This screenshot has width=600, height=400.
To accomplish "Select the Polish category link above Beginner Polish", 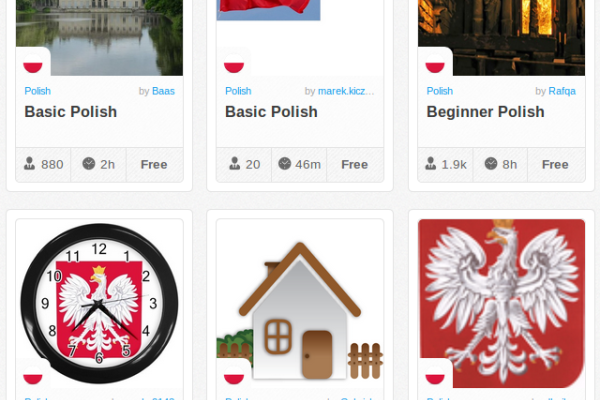I will coord(439,91).
